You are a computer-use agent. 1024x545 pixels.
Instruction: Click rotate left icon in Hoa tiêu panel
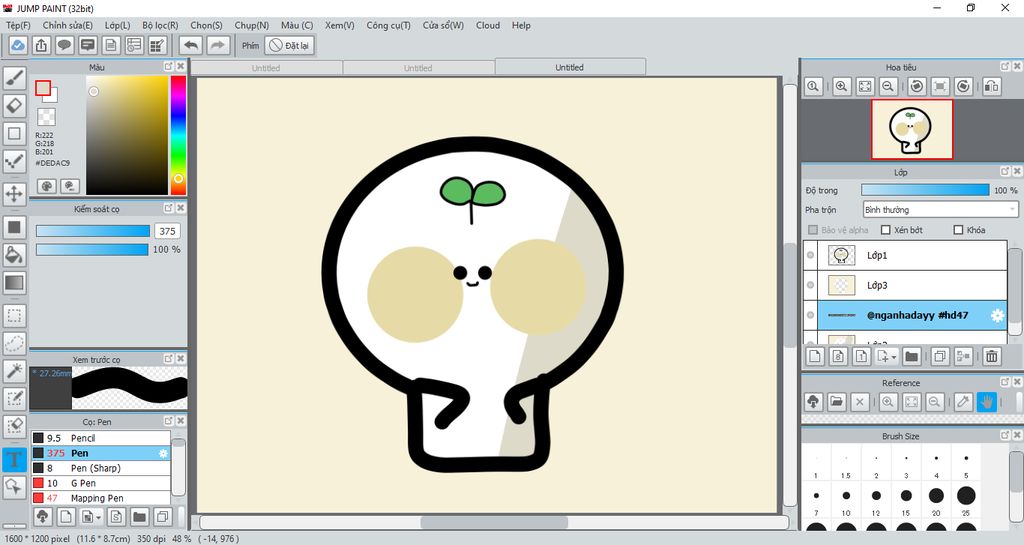(x=916, y=86)
